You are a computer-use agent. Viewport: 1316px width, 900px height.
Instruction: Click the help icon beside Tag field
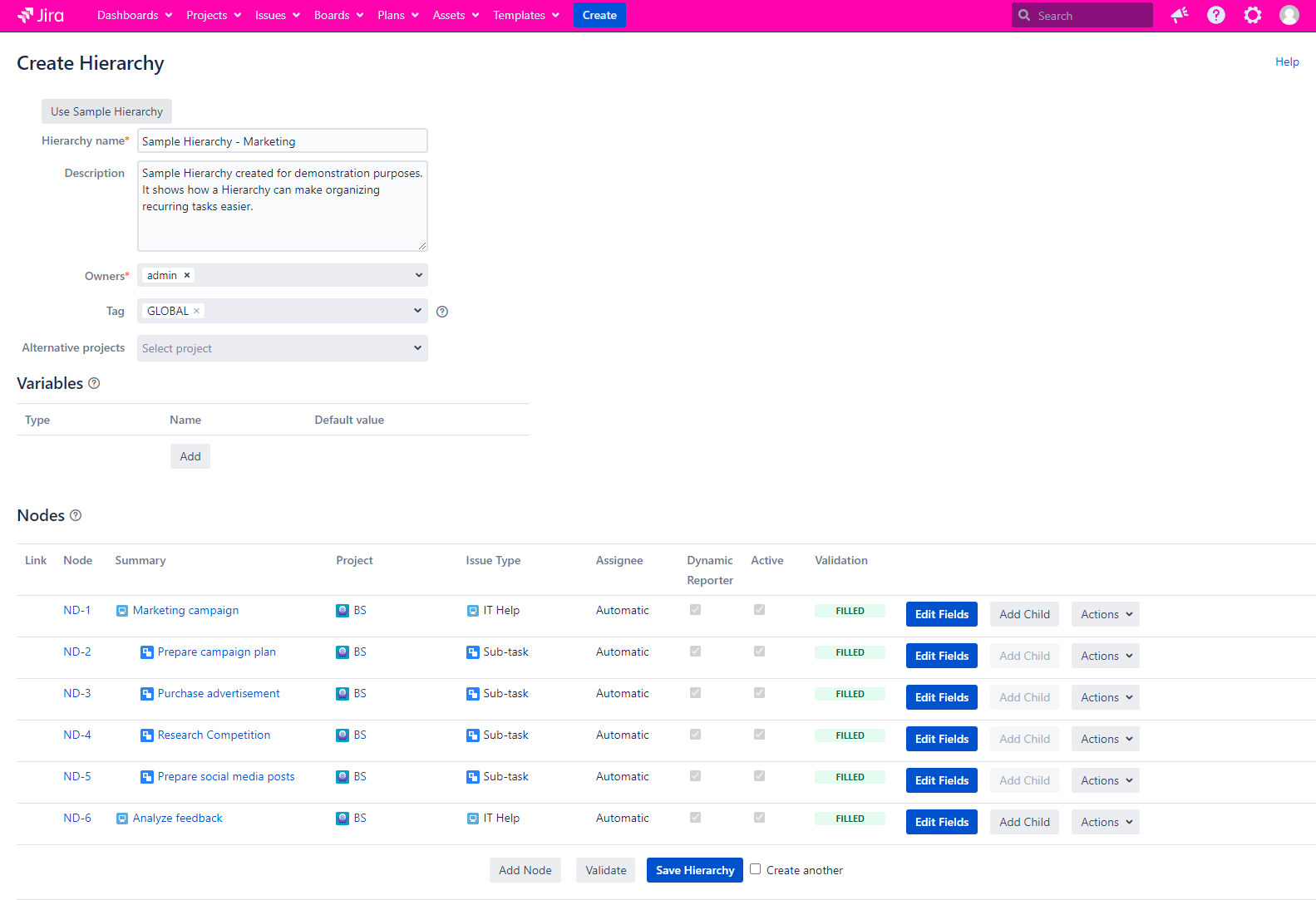442,312
